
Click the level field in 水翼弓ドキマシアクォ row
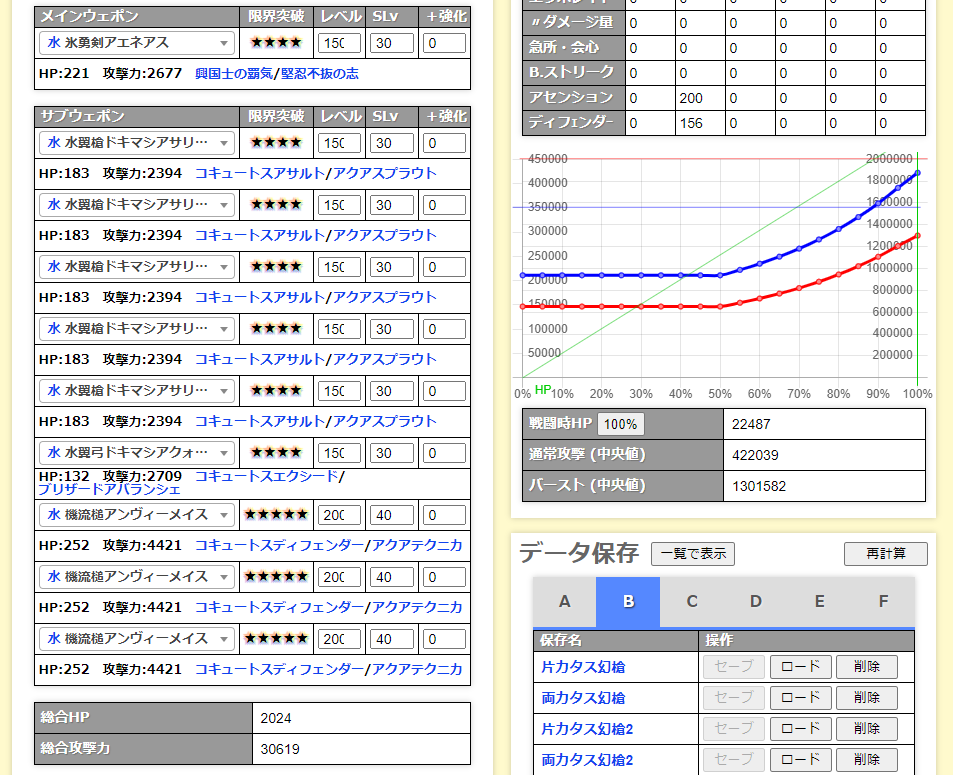point(339,453)
